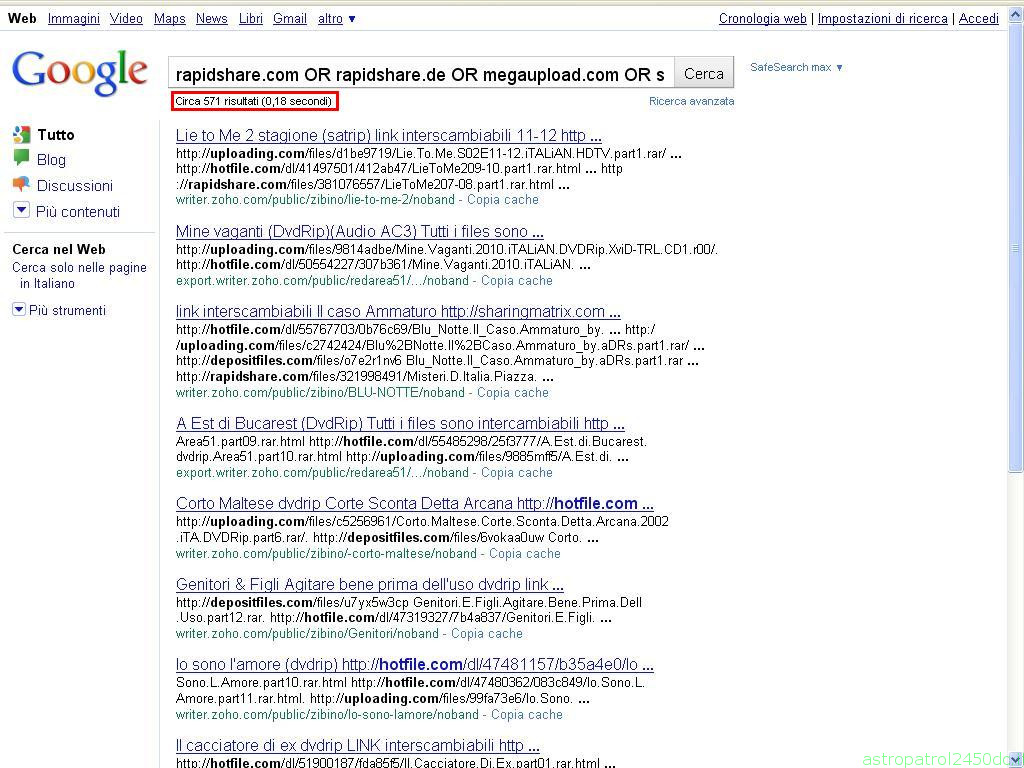
Task: Open the Il caso Ammaturo result
Action: 398,312
